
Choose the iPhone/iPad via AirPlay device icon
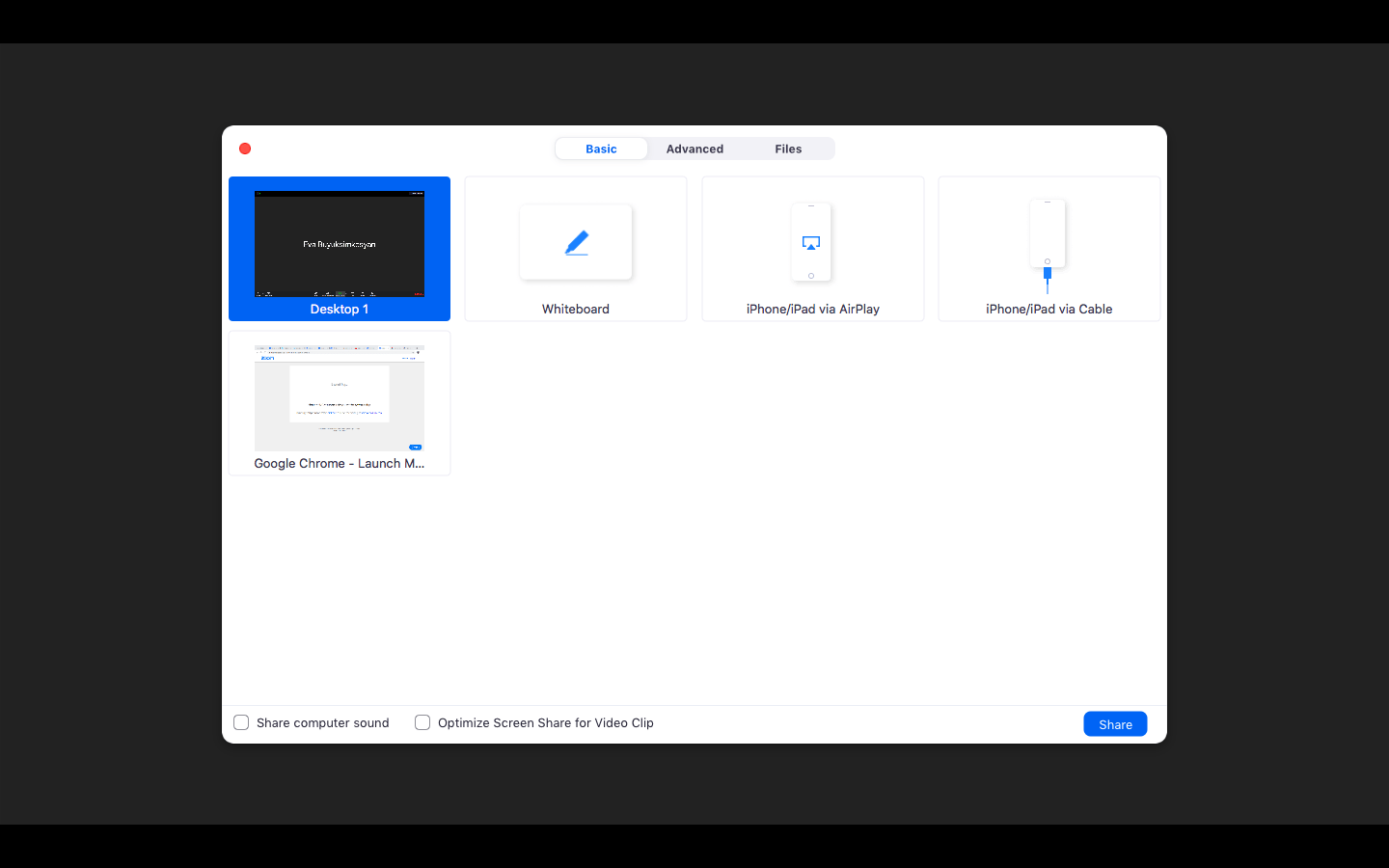[811, 242]
